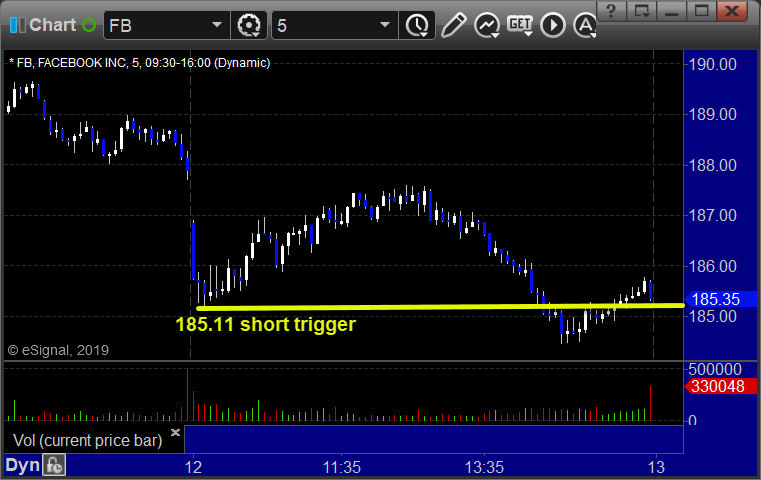Select the yellow horizontal trigger line
Screen dimensions: 761x480
click(x=440, y=307)
